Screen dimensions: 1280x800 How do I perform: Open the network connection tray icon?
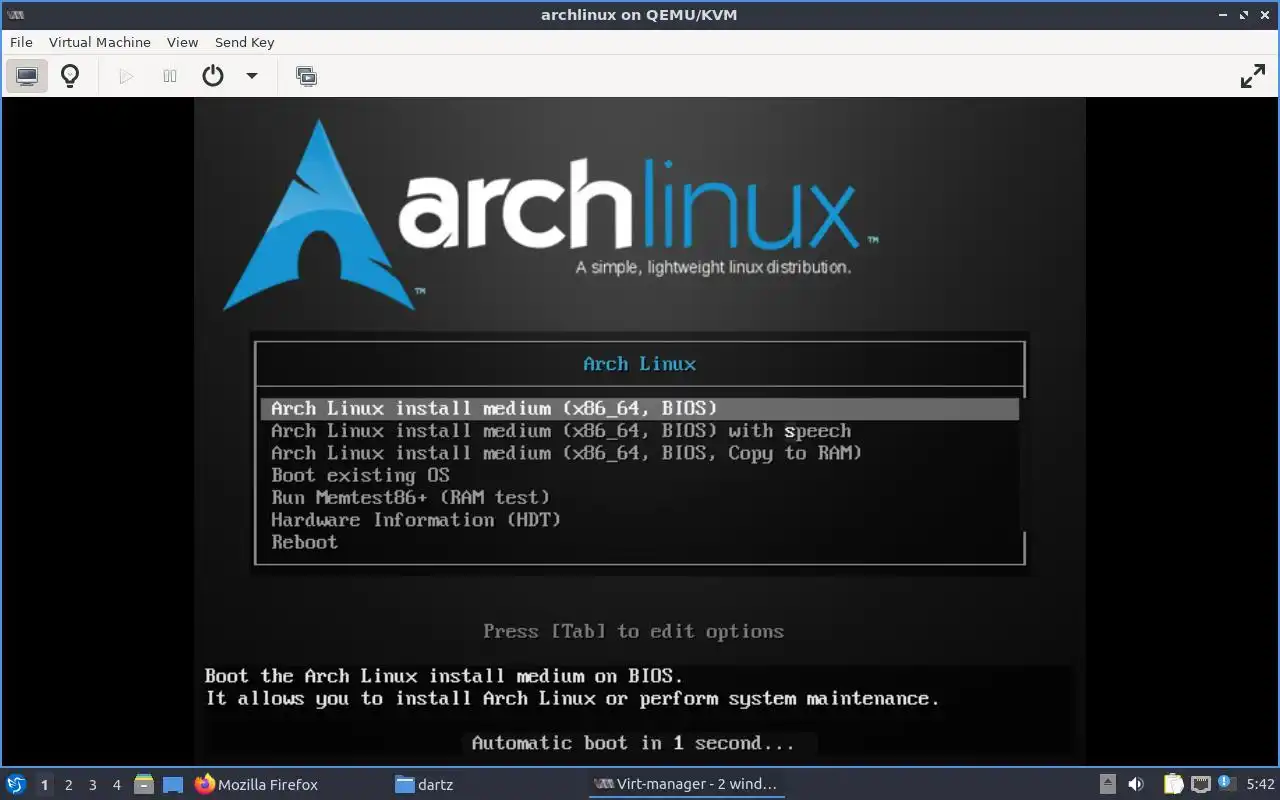coord(1200,784)
